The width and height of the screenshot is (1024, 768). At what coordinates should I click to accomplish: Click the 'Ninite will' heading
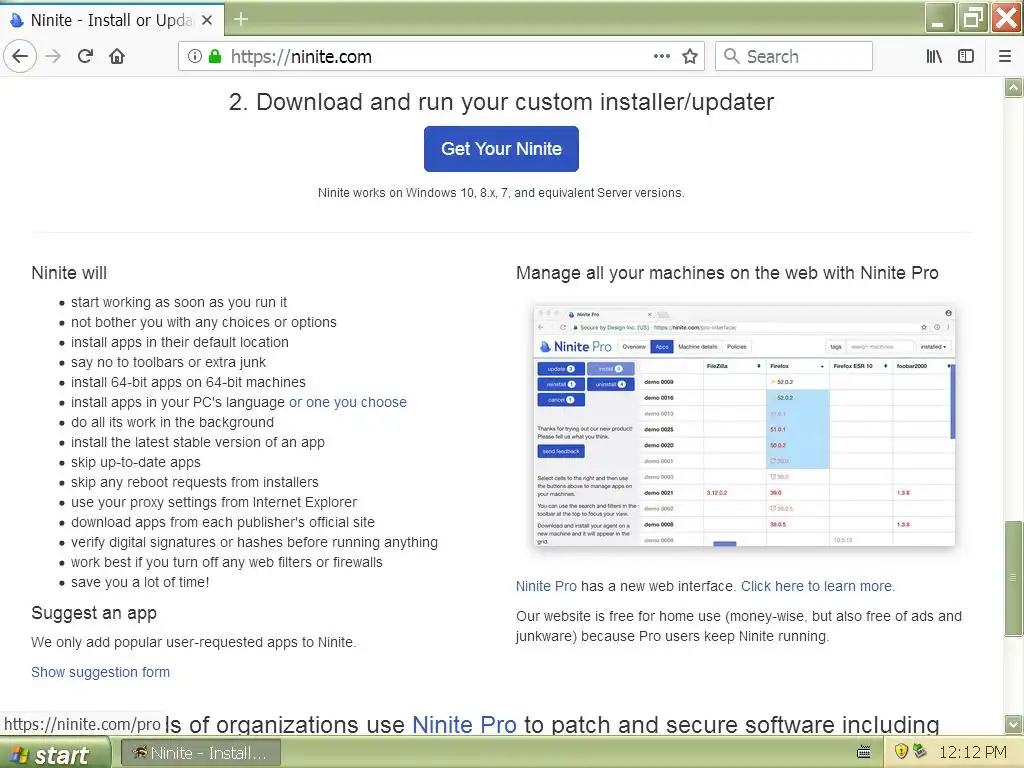[x=69, y=273]
